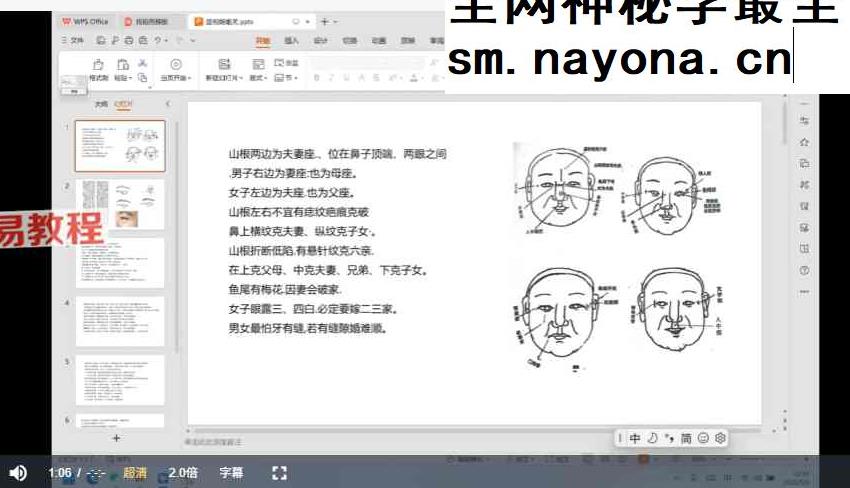Click the second icon in right sidebar
Screen dimensions: 850x488
tap(804, 142)
